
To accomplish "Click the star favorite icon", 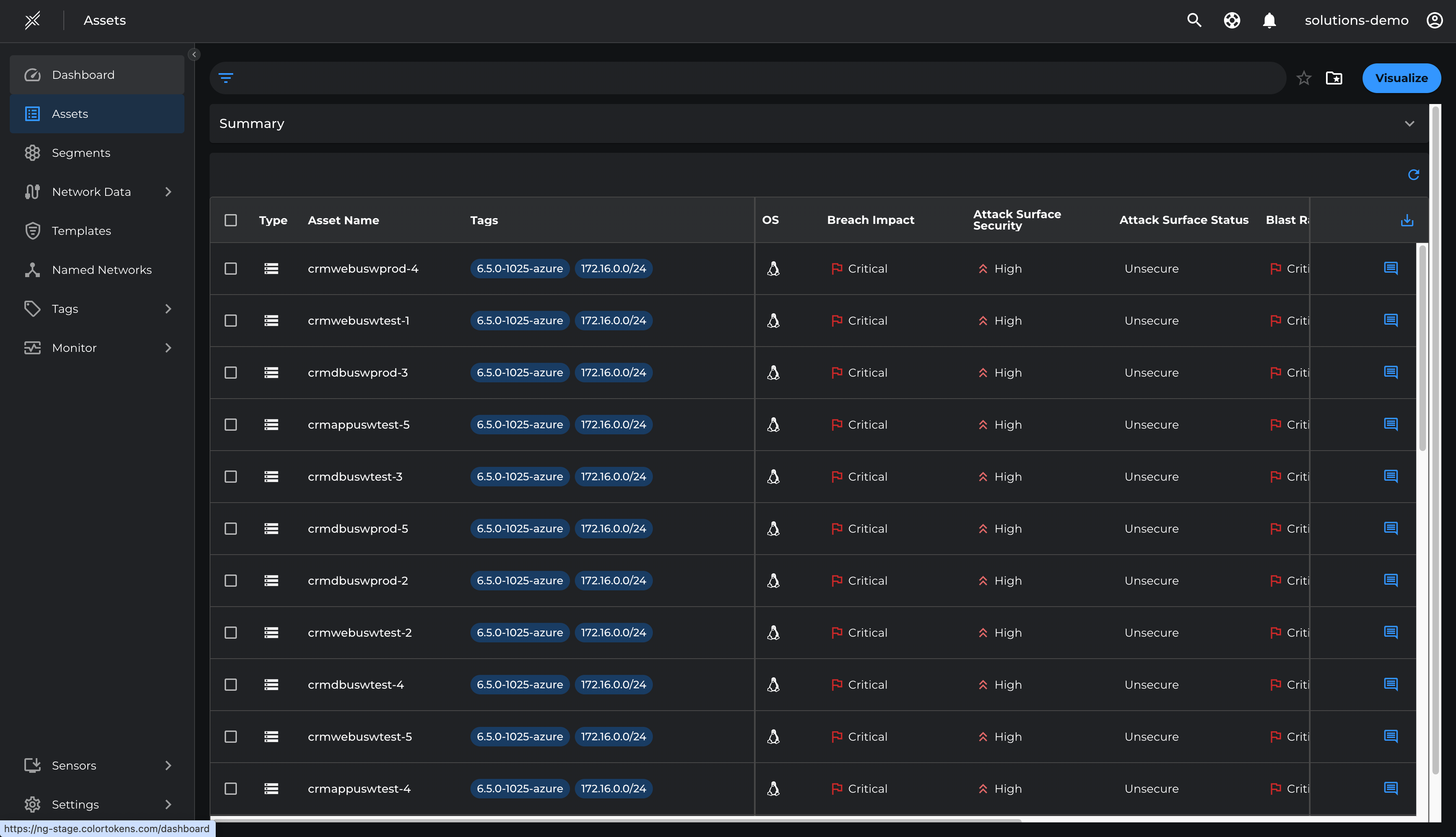I will point(1303,78).
